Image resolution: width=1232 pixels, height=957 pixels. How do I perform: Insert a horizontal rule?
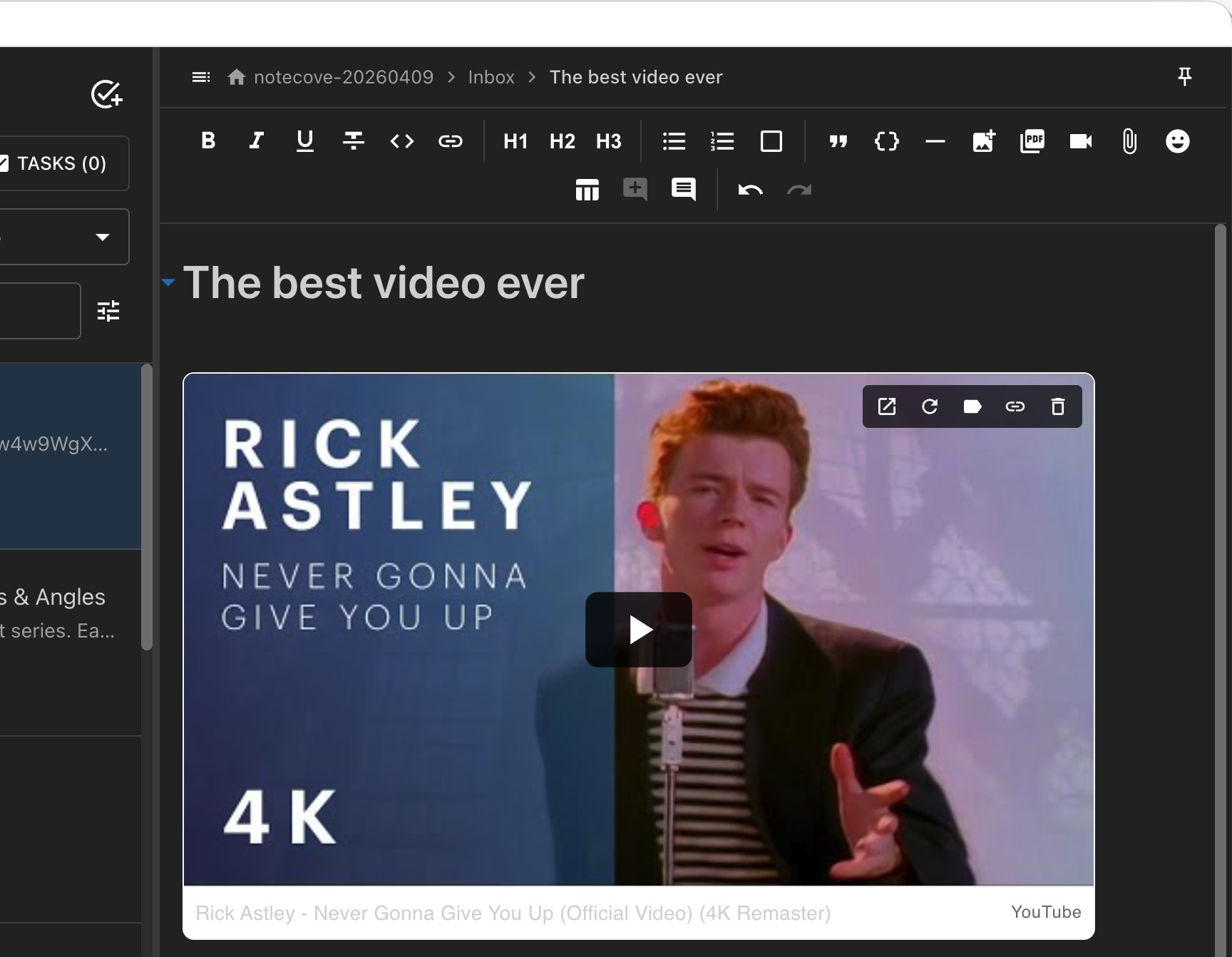935,141
